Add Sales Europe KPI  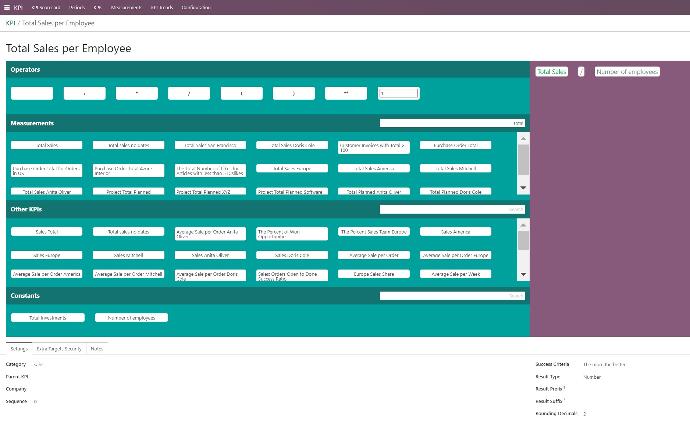tap(47, 255)
